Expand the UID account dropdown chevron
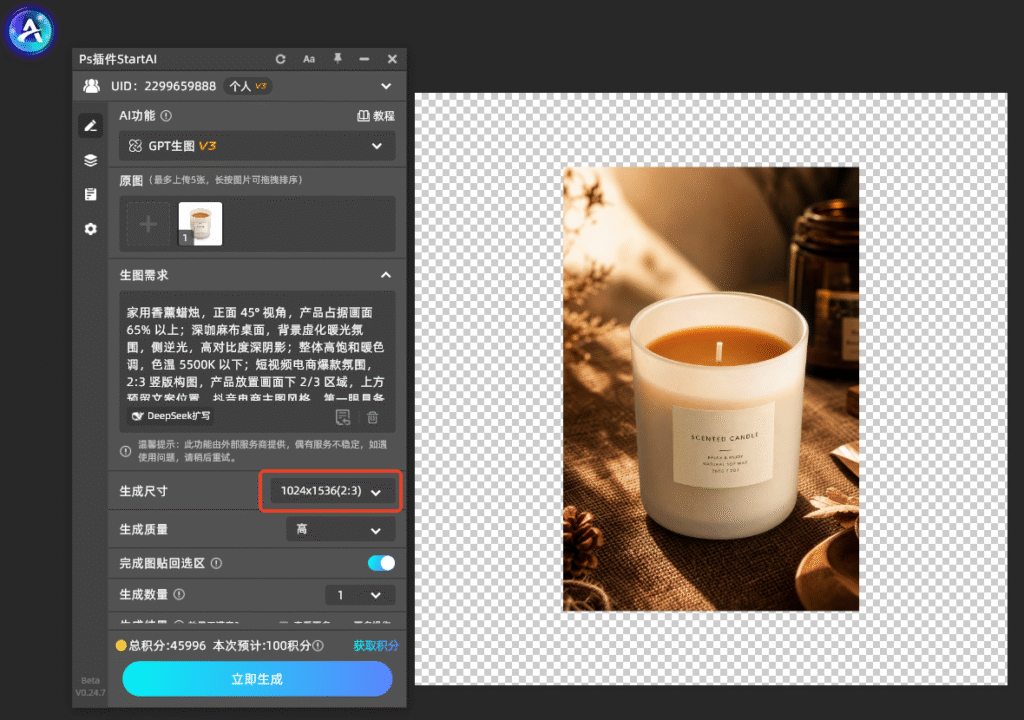The height and width of the screenshot is (720, 1024). coord(386,86)
